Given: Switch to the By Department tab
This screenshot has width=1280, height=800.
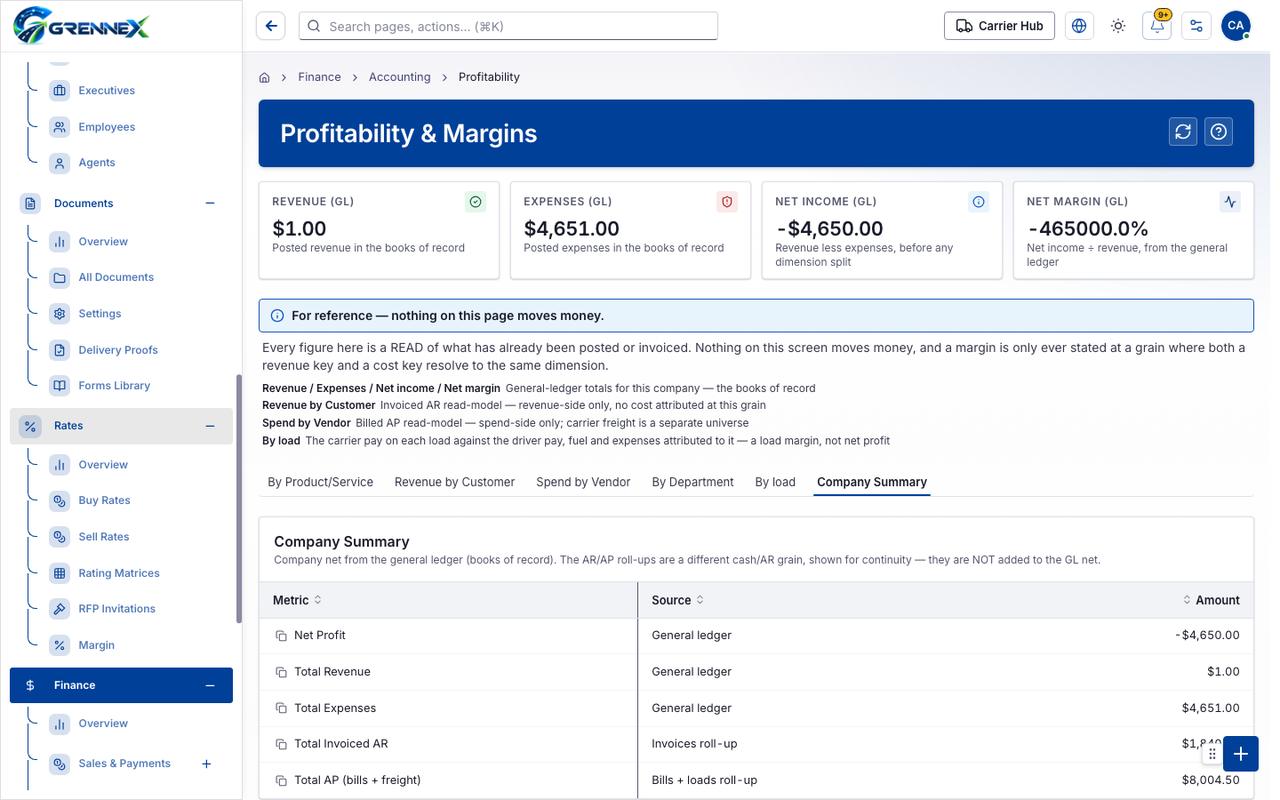Looking at the screenshot, I should (692, 482).
